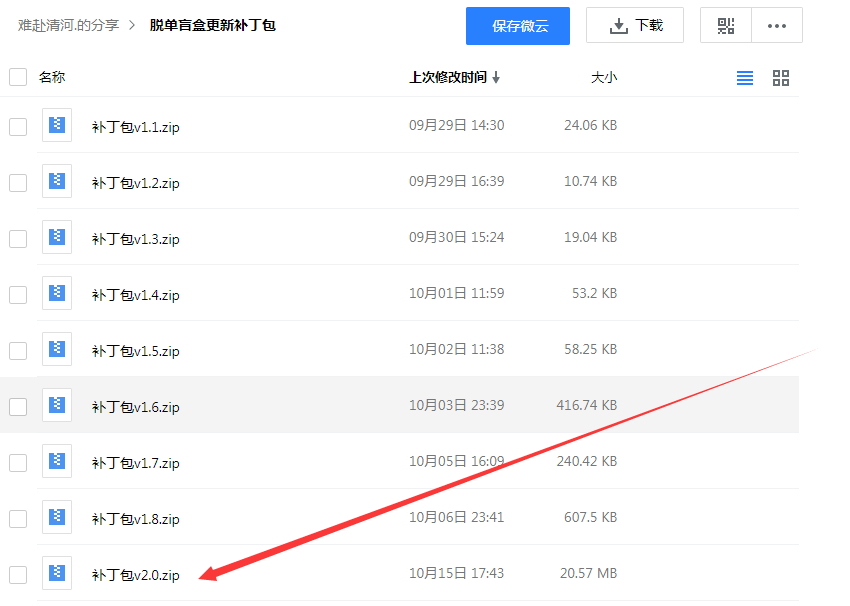Image resolution: width=850 pixels, height=606 pixels.
Task: Click the date 09月29日 14:30
Action: [x=456, y=125]
